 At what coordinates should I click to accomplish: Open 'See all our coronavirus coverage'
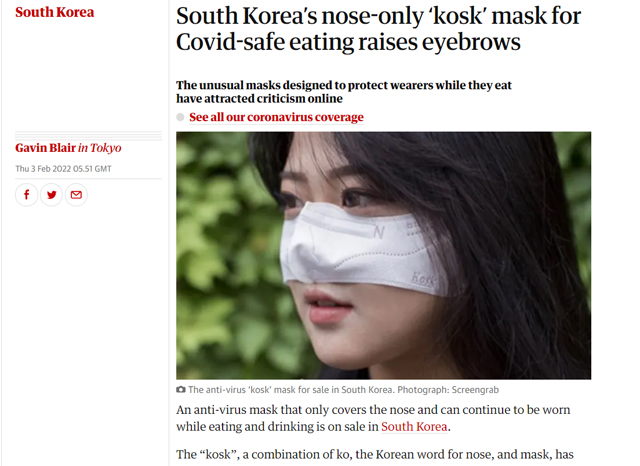276,117
